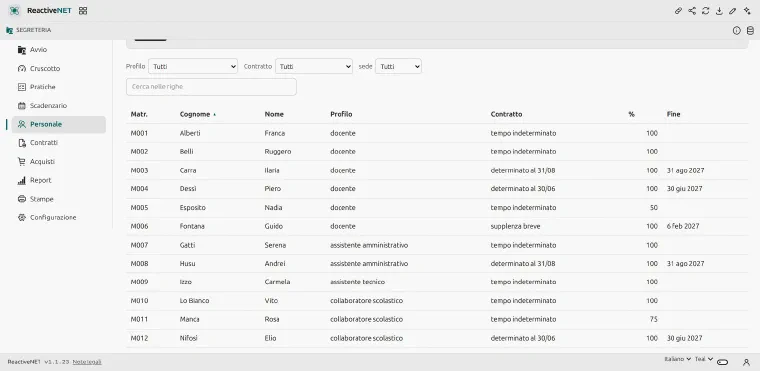Click the name Serena in row M007

pos(275,245)
